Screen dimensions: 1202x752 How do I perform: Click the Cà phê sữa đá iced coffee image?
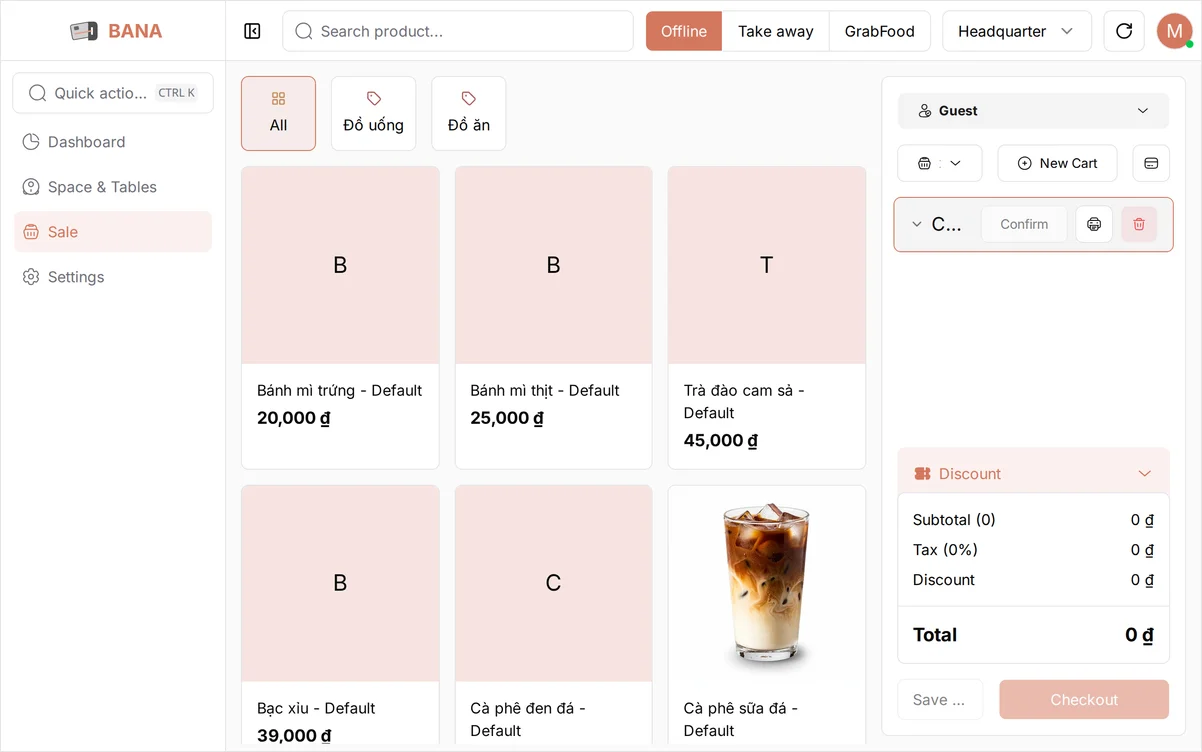(x=767, y=583)
